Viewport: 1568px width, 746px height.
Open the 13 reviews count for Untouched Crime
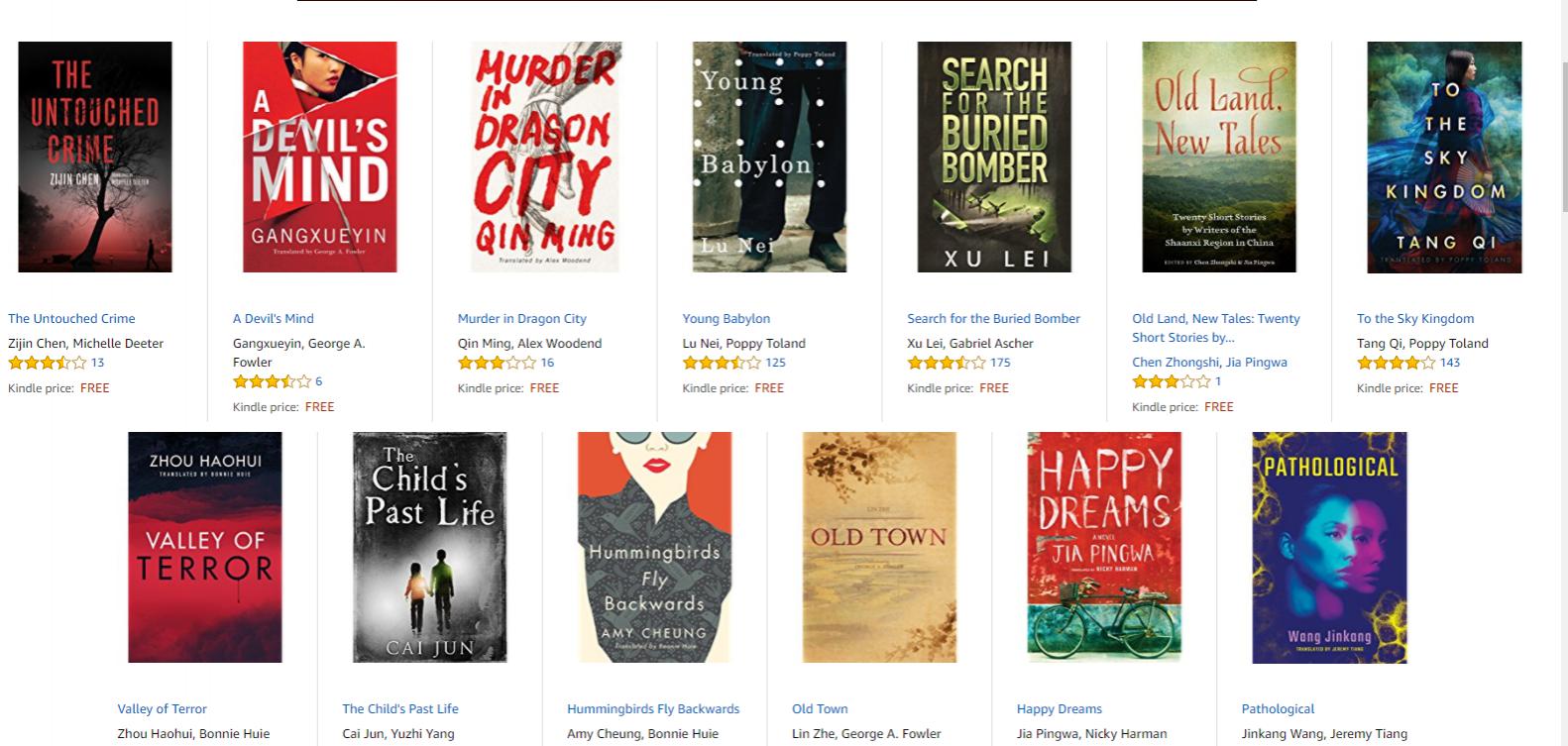click(x=97, y=363)
